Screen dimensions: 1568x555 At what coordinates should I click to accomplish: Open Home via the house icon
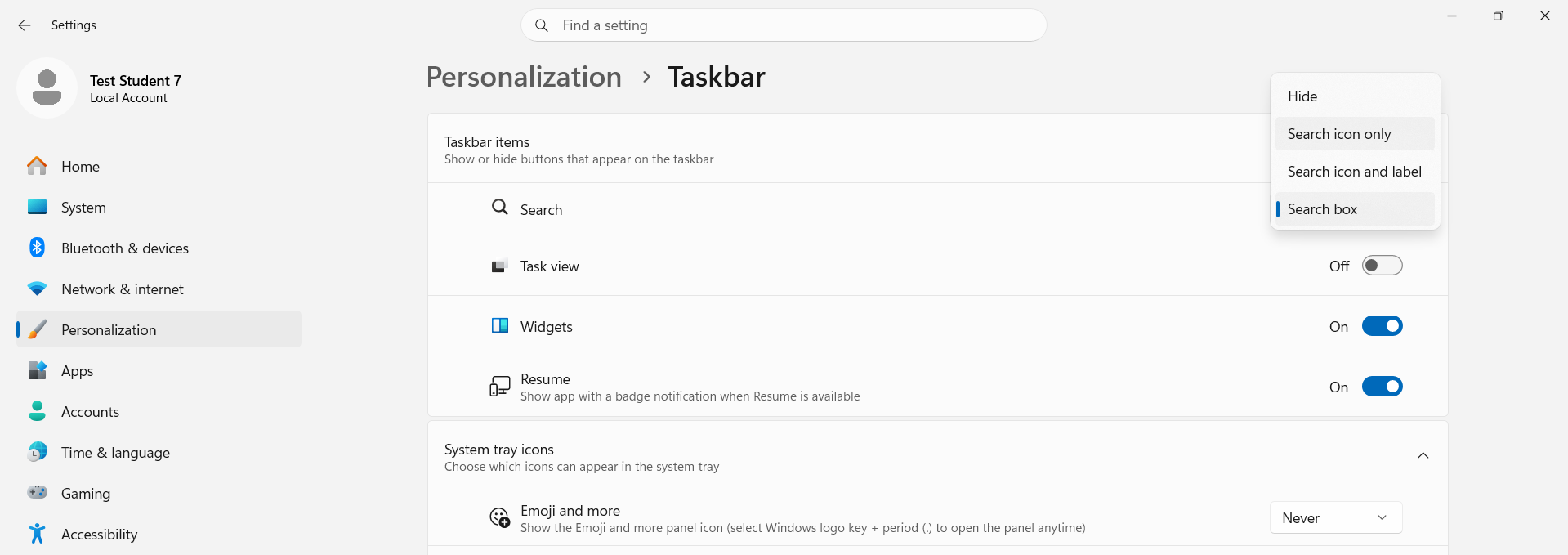[37, 166]
